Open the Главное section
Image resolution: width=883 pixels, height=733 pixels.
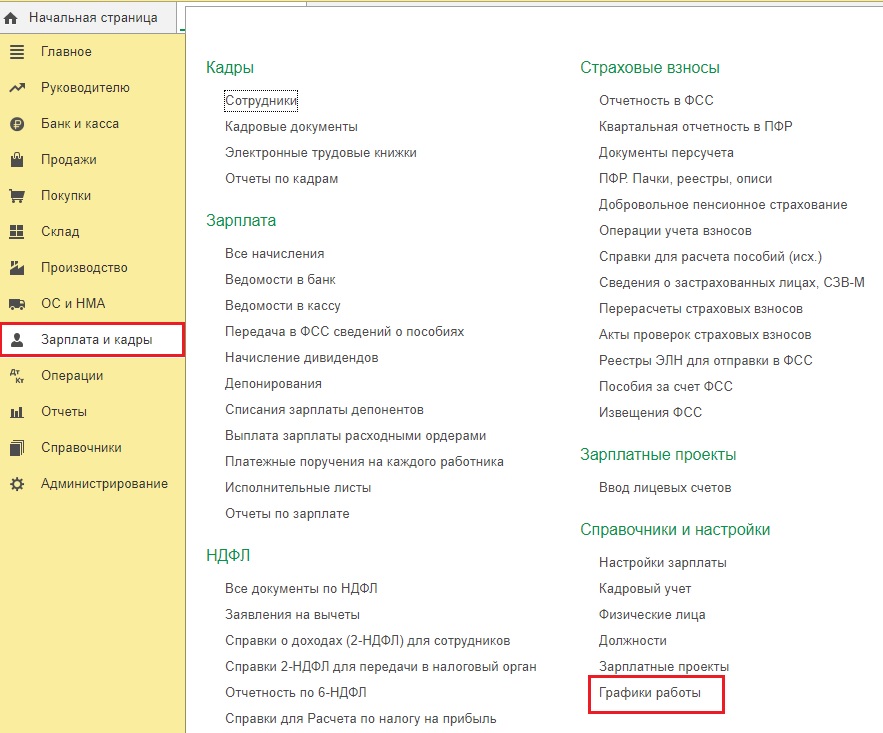66,52
